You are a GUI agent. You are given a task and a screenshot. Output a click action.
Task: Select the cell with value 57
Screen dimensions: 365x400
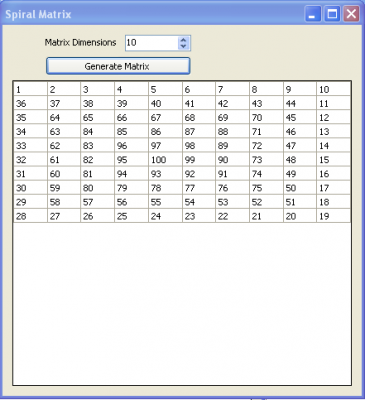click(x=98, y=202)
